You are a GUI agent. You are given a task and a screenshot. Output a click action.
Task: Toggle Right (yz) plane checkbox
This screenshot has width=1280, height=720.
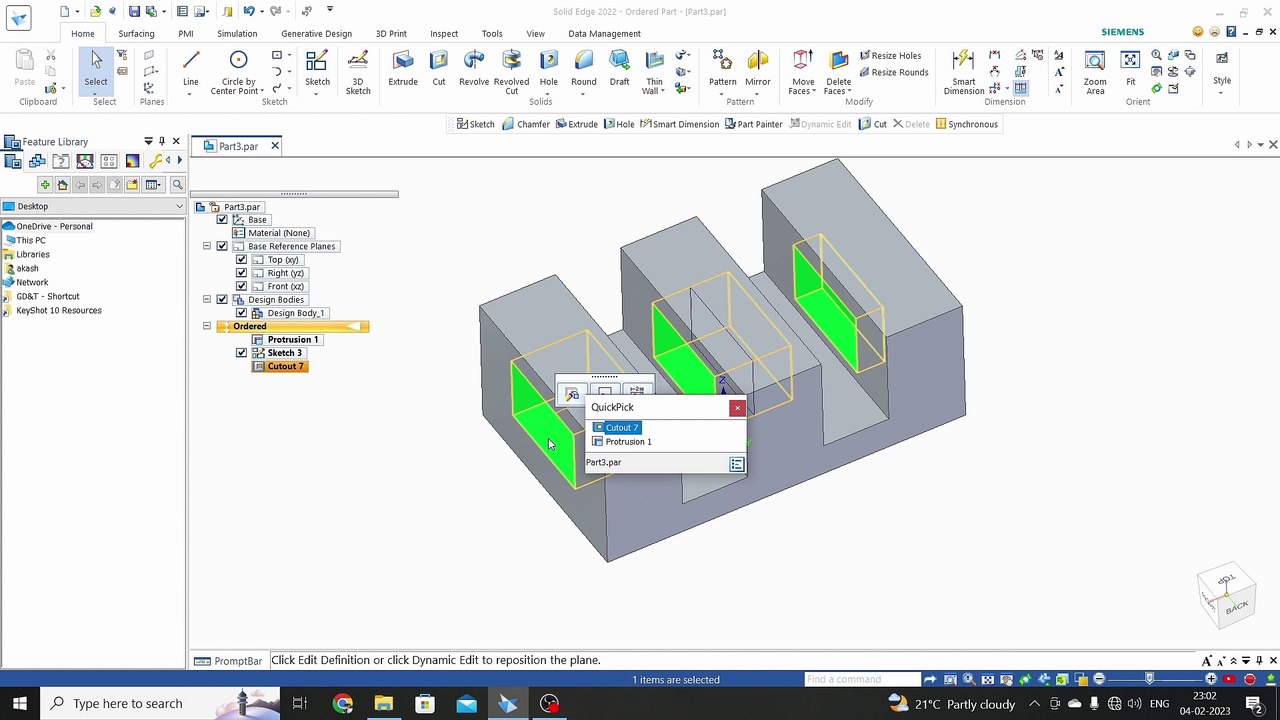pyautogui.click(x=241, y=273)
